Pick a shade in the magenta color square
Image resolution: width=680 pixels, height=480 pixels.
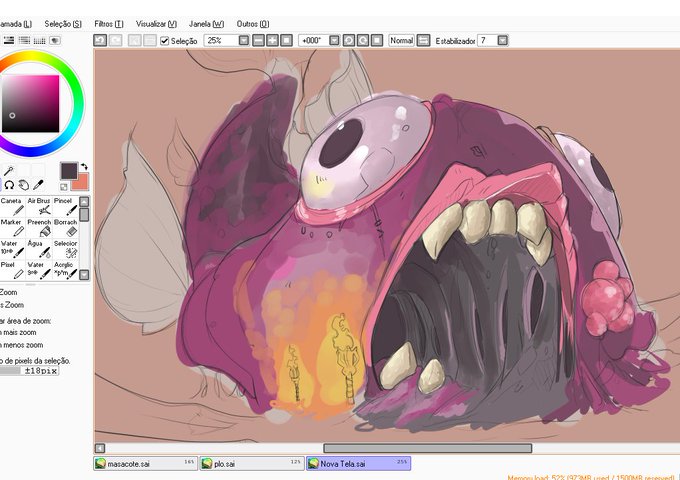coord(30,104)
